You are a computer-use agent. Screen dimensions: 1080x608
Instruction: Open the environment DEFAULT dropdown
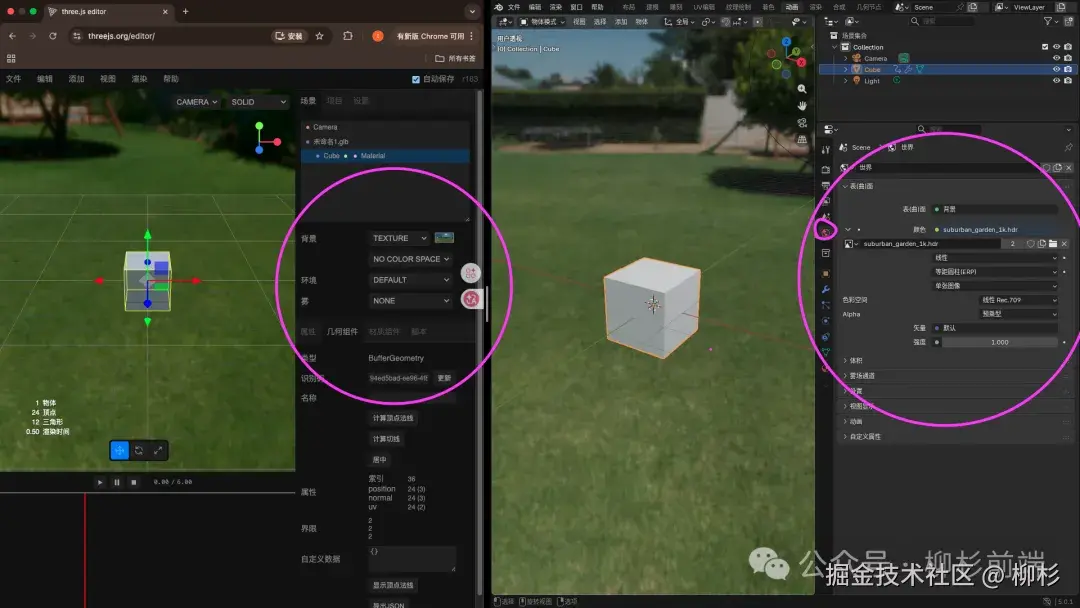tap(411, 280)
